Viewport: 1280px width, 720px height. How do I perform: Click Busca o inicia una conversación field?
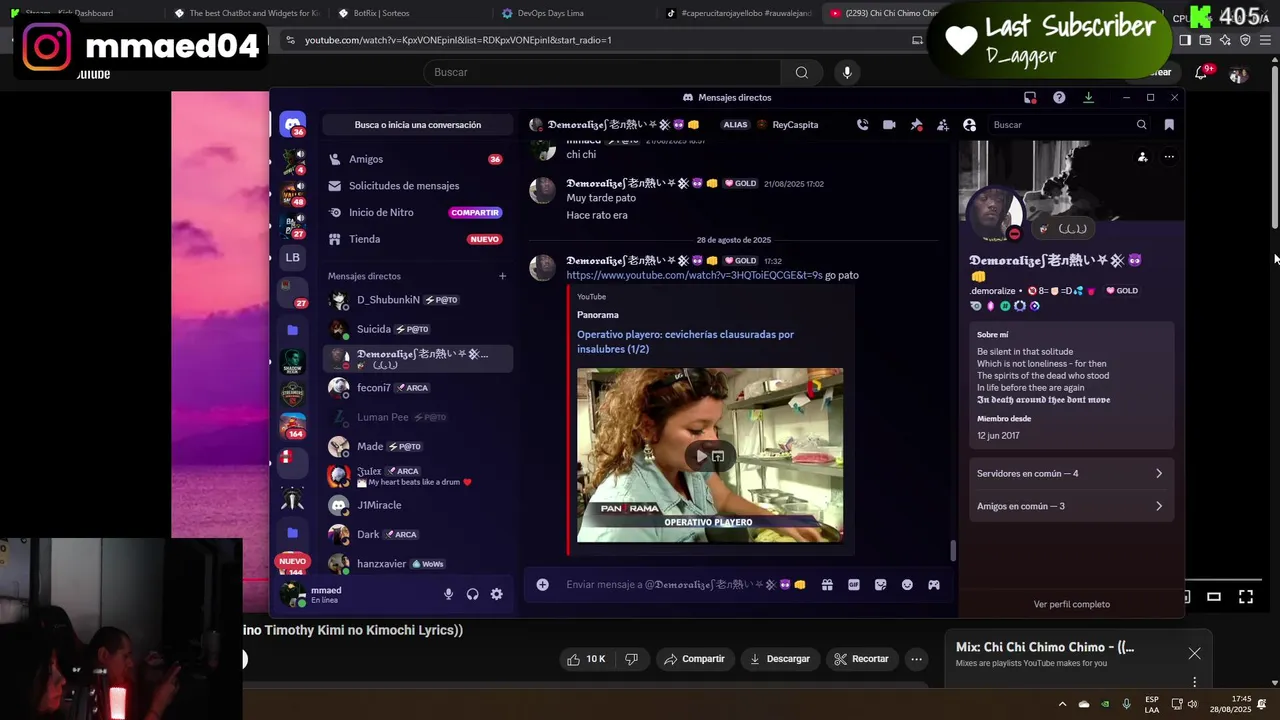click(417, 125)
